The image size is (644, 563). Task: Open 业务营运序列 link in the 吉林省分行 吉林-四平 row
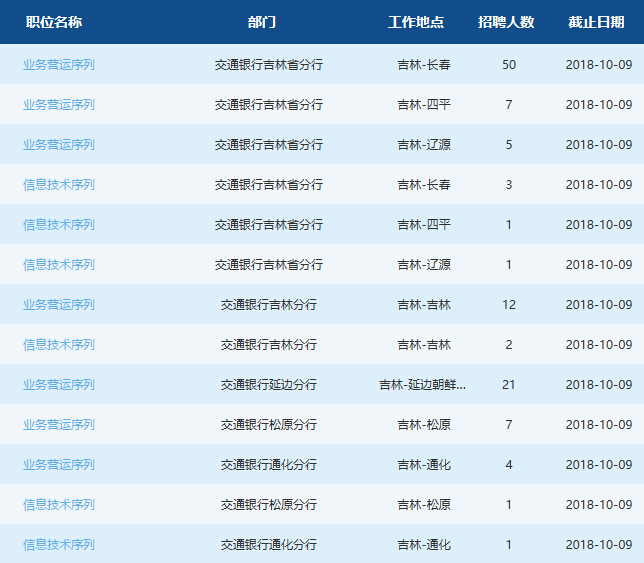point(59,105)
